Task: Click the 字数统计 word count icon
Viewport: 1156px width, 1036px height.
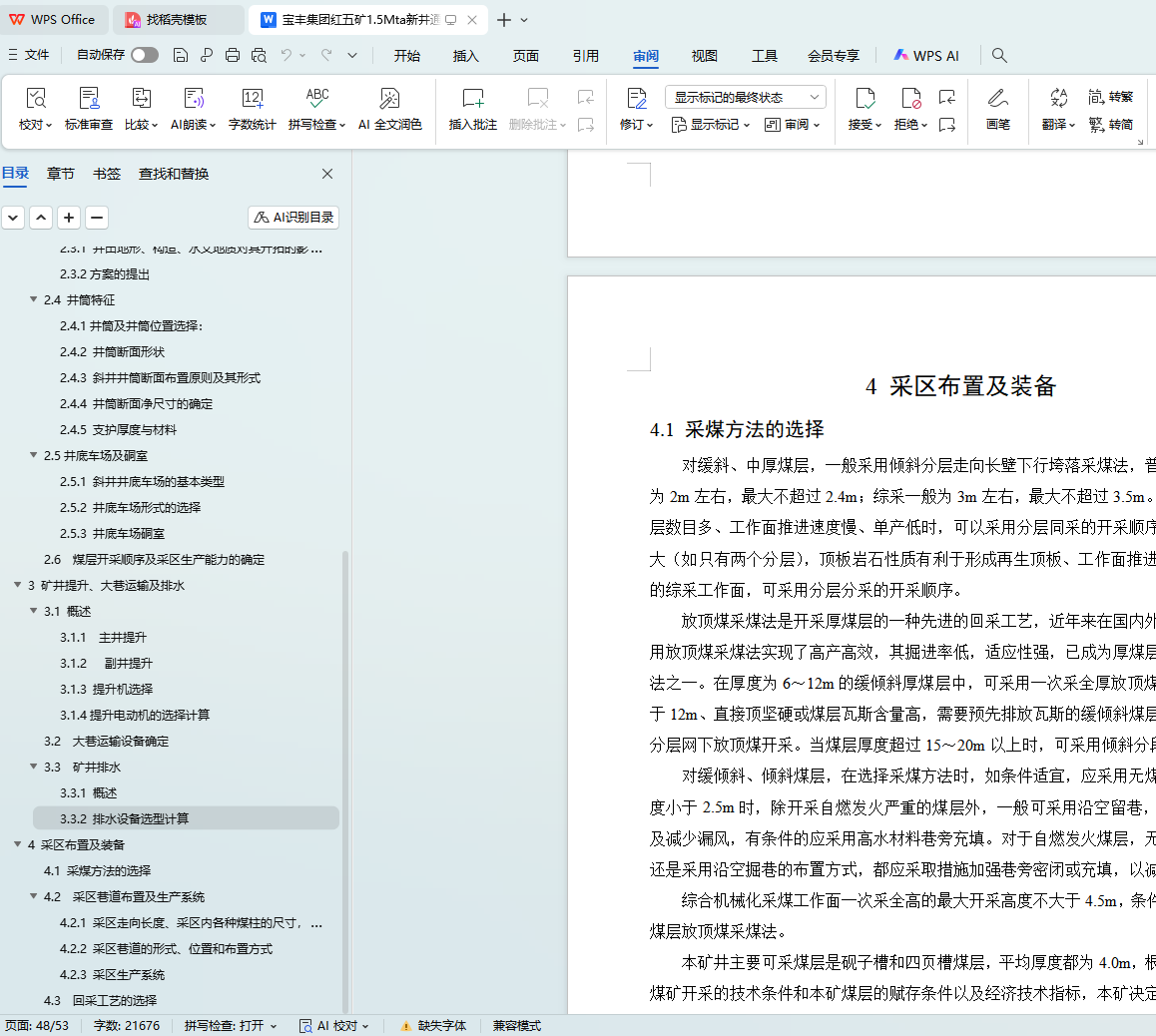Action: click(x=252, y=99)
